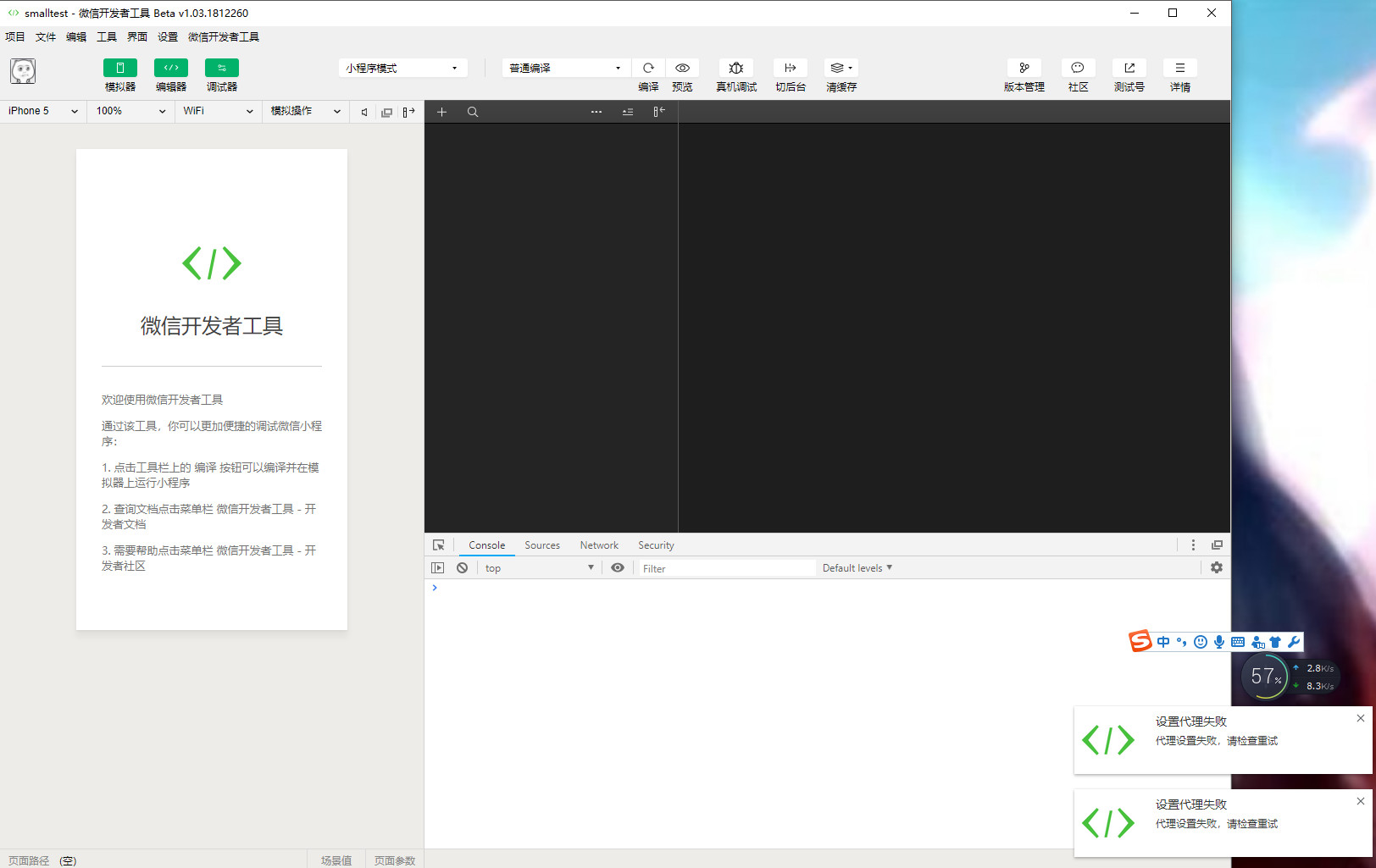Screen dimensions: 1376x868
Task: Click the compile (编译) refresh icon
Action: [x=648, y=68]
